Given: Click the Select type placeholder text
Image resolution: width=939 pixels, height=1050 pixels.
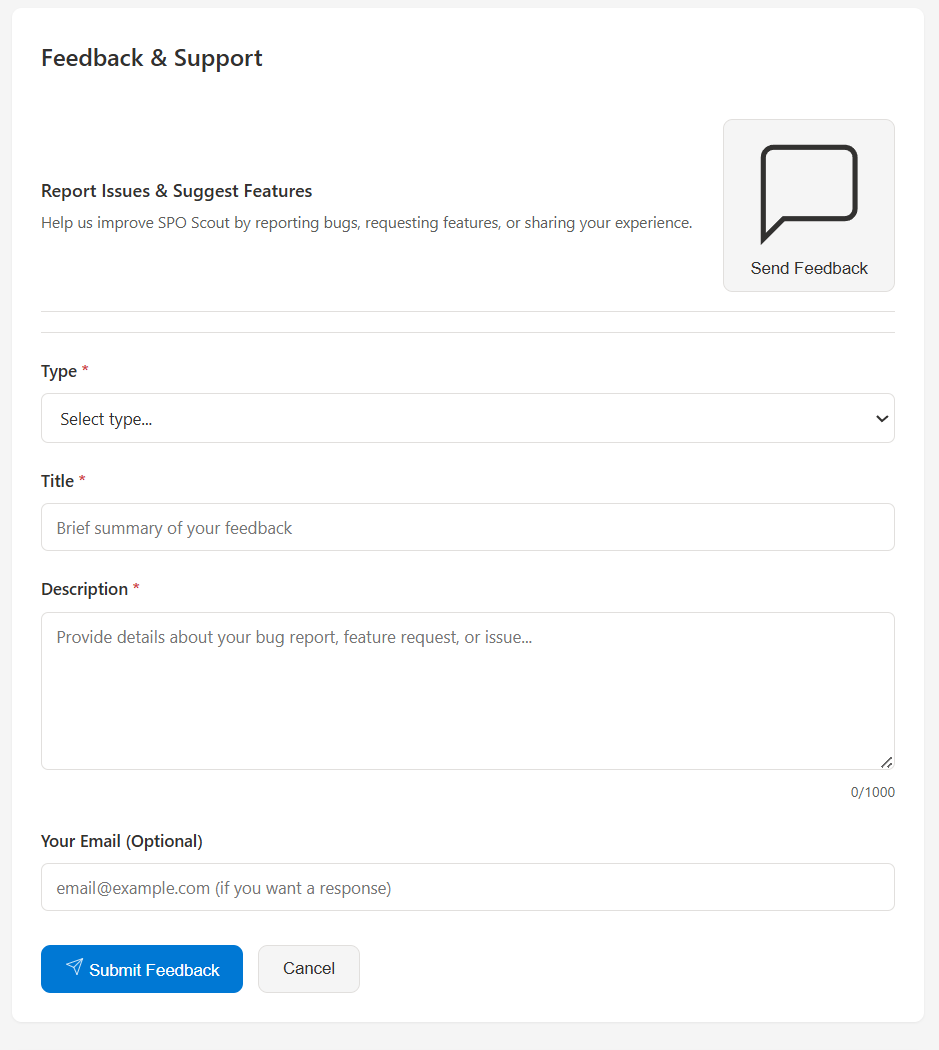Looking at the screenshot, I should [x=106, y=418].
